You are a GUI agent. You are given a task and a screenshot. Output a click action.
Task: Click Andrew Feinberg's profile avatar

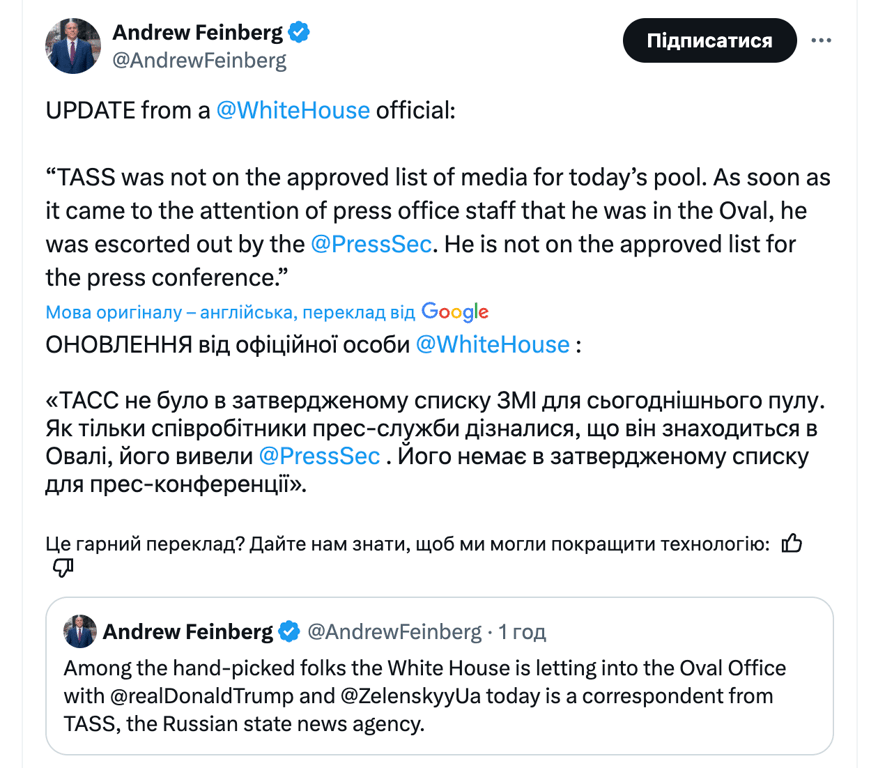tap(73, 45)
